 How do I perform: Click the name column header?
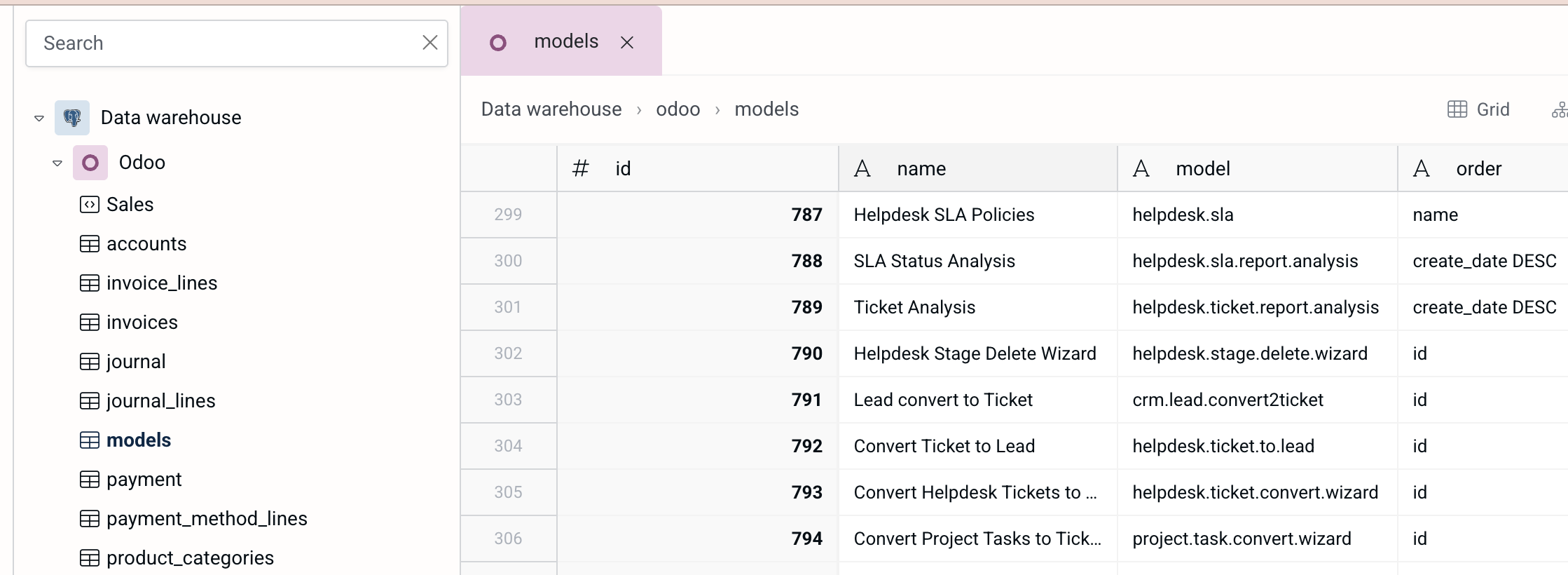[x=977, y=168]
